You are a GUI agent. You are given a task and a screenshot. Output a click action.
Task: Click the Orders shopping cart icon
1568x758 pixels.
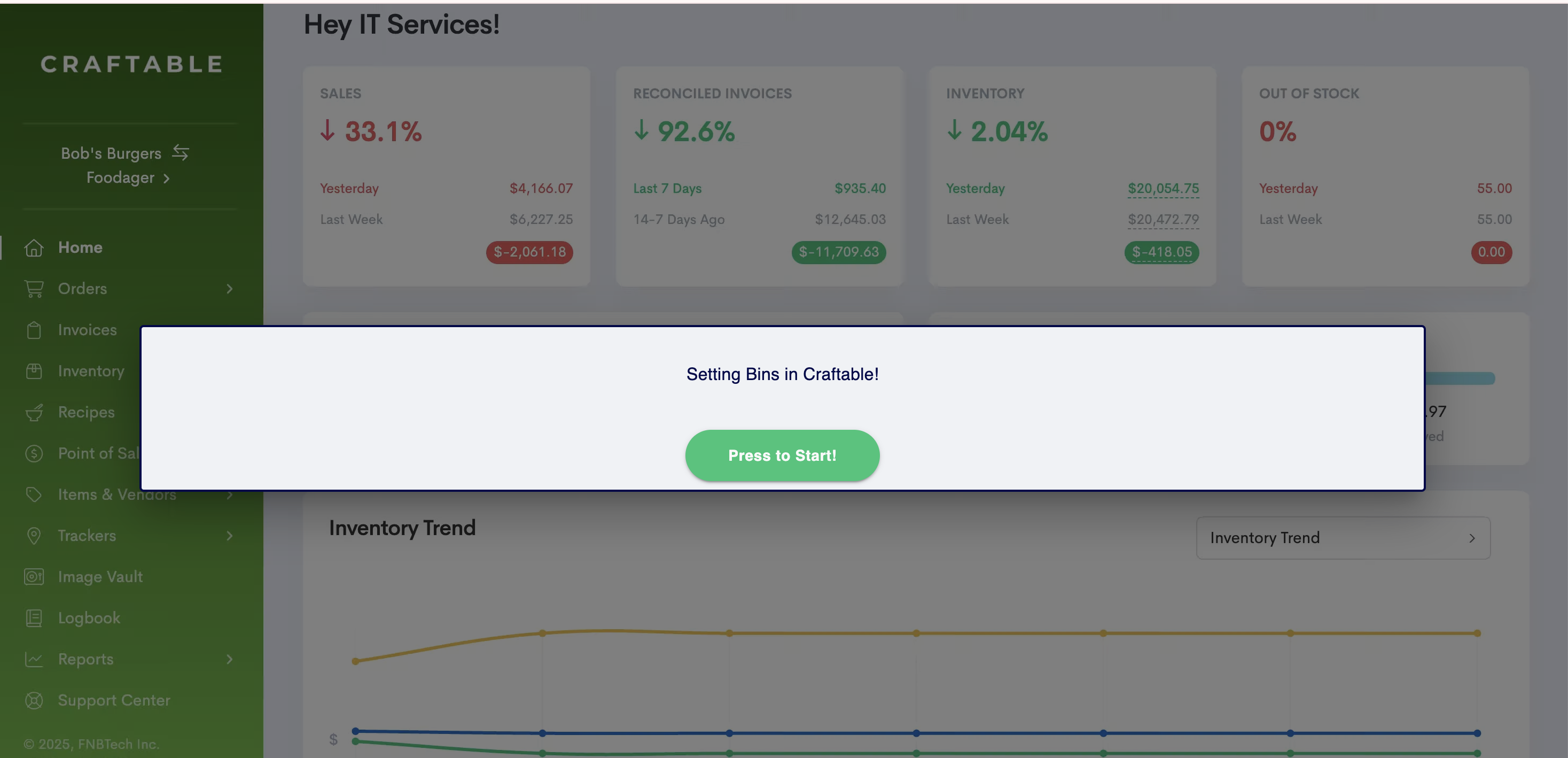point(34,289)
